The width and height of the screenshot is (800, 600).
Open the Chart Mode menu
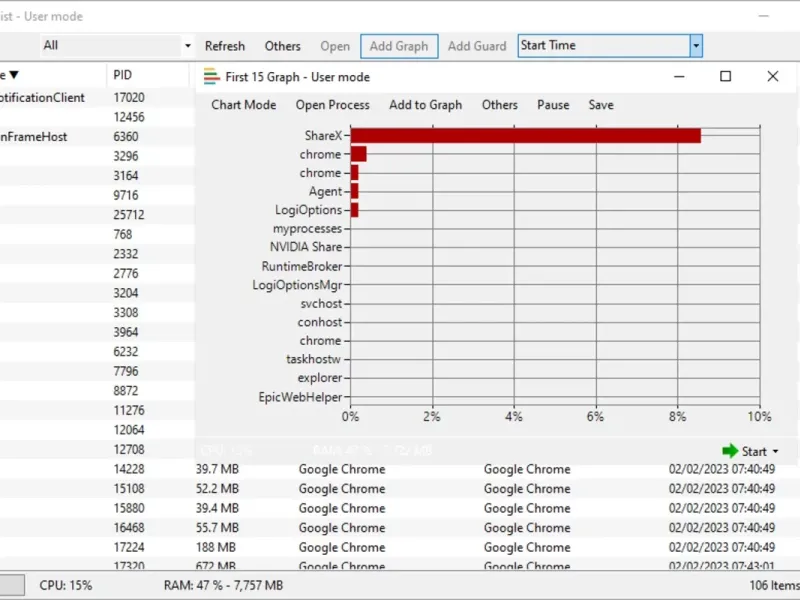tap(244, 105)
